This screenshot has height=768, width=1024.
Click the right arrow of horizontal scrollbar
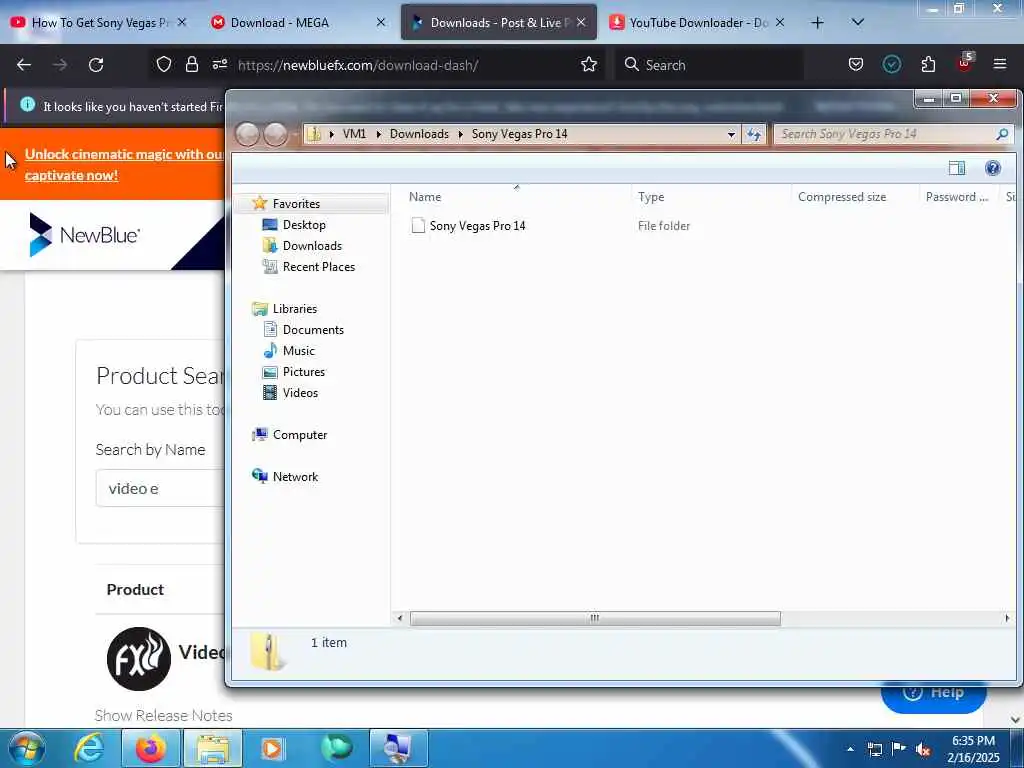pyautogui.click(x=1006, y=618)
